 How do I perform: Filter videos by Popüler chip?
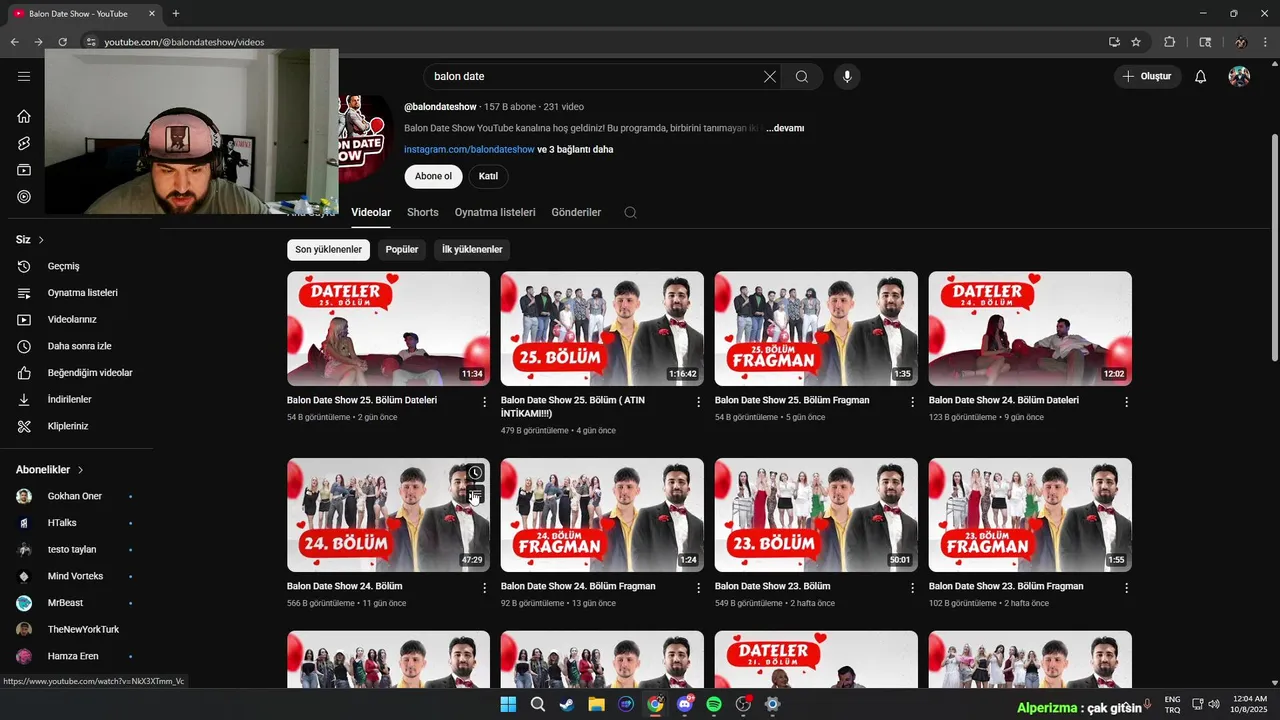[x=402, y=249]
